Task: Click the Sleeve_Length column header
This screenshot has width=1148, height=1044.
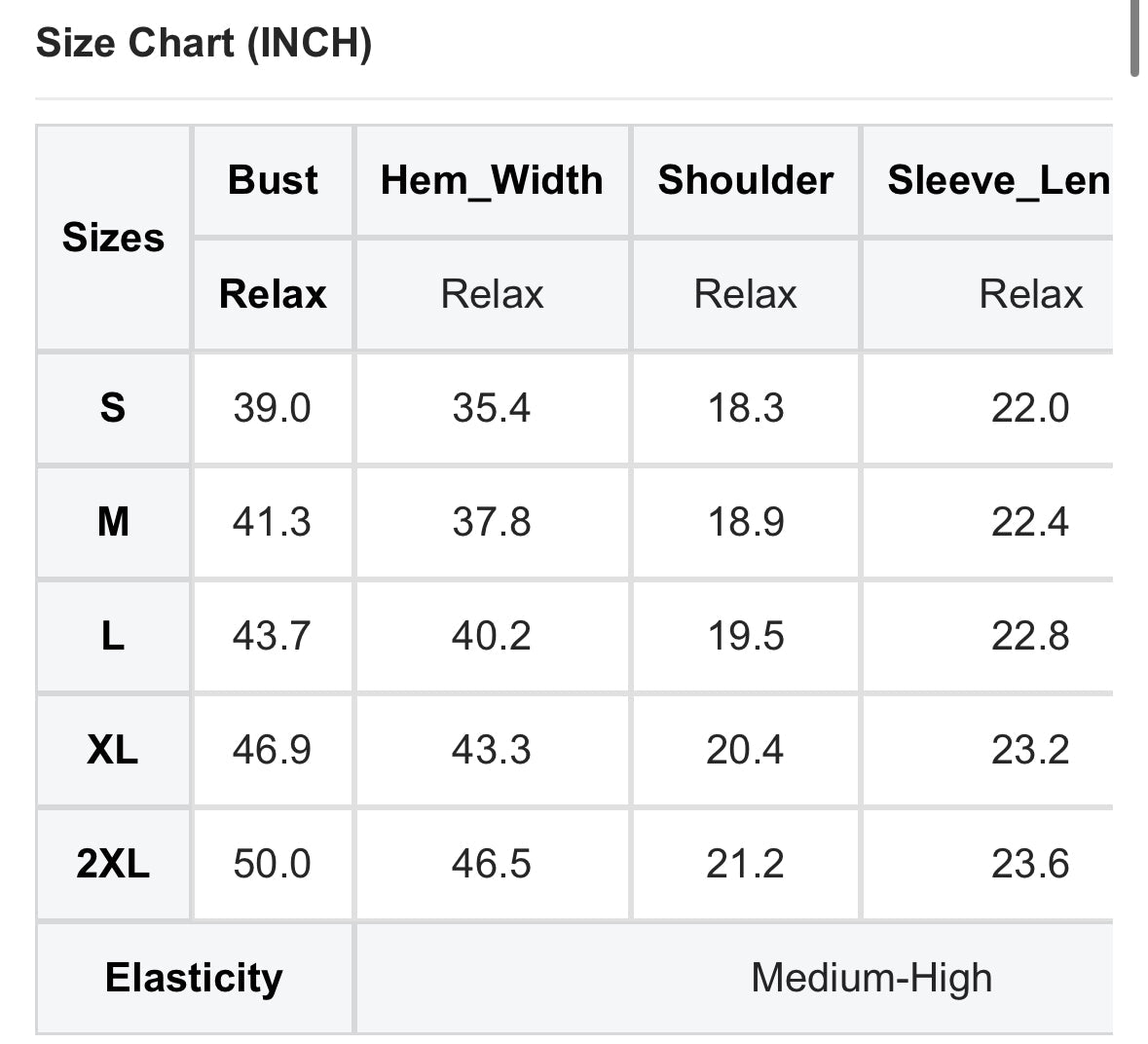Action: pos(998,180)
